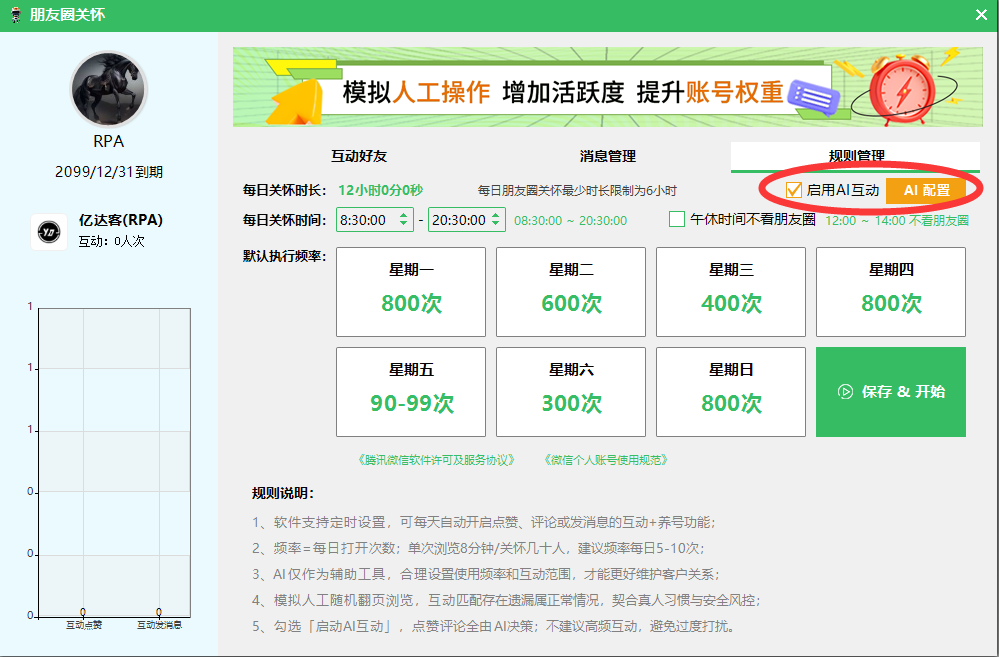Click the 星期五 90-99次 frequency card
Image resolution: width=999 pixels, height=657 pixels.
pos(411,392)
